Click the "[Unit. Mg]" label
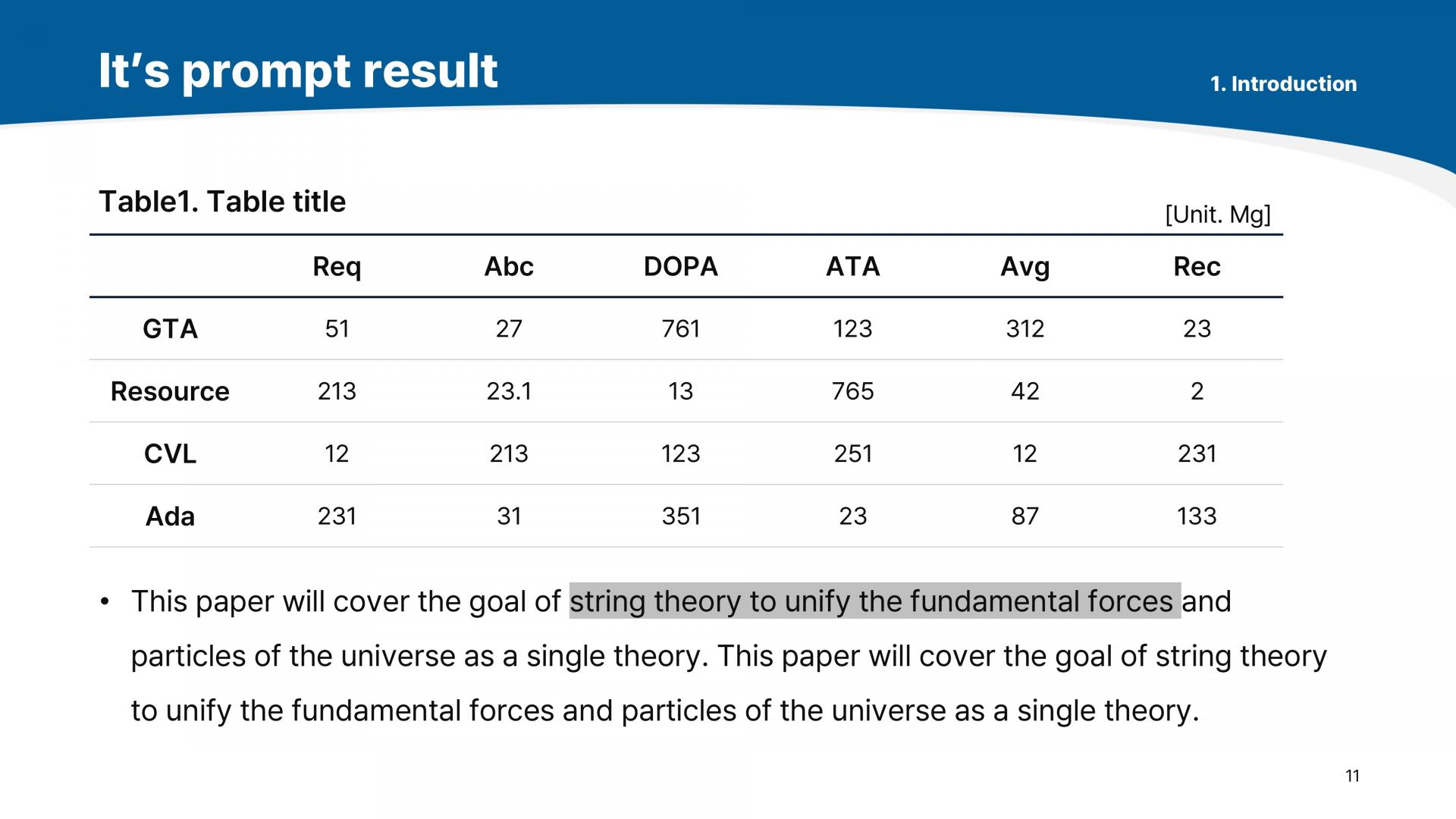Screen dimensions: 1456x819 [x=1217, y=215]
